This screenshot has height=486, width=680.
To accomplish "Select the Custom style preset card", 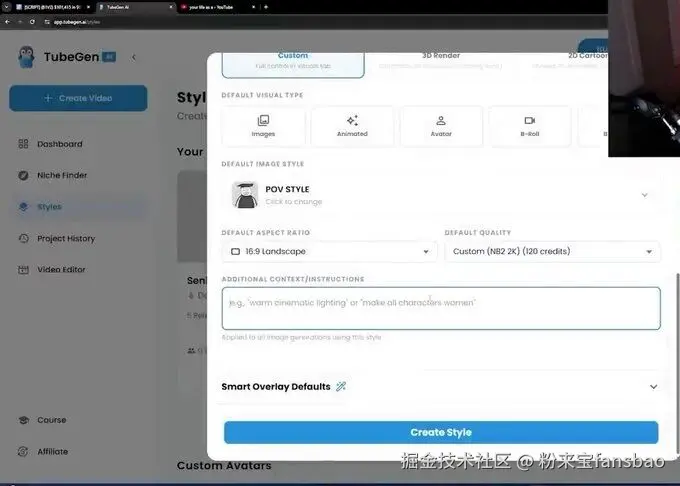I will (293, 65).
